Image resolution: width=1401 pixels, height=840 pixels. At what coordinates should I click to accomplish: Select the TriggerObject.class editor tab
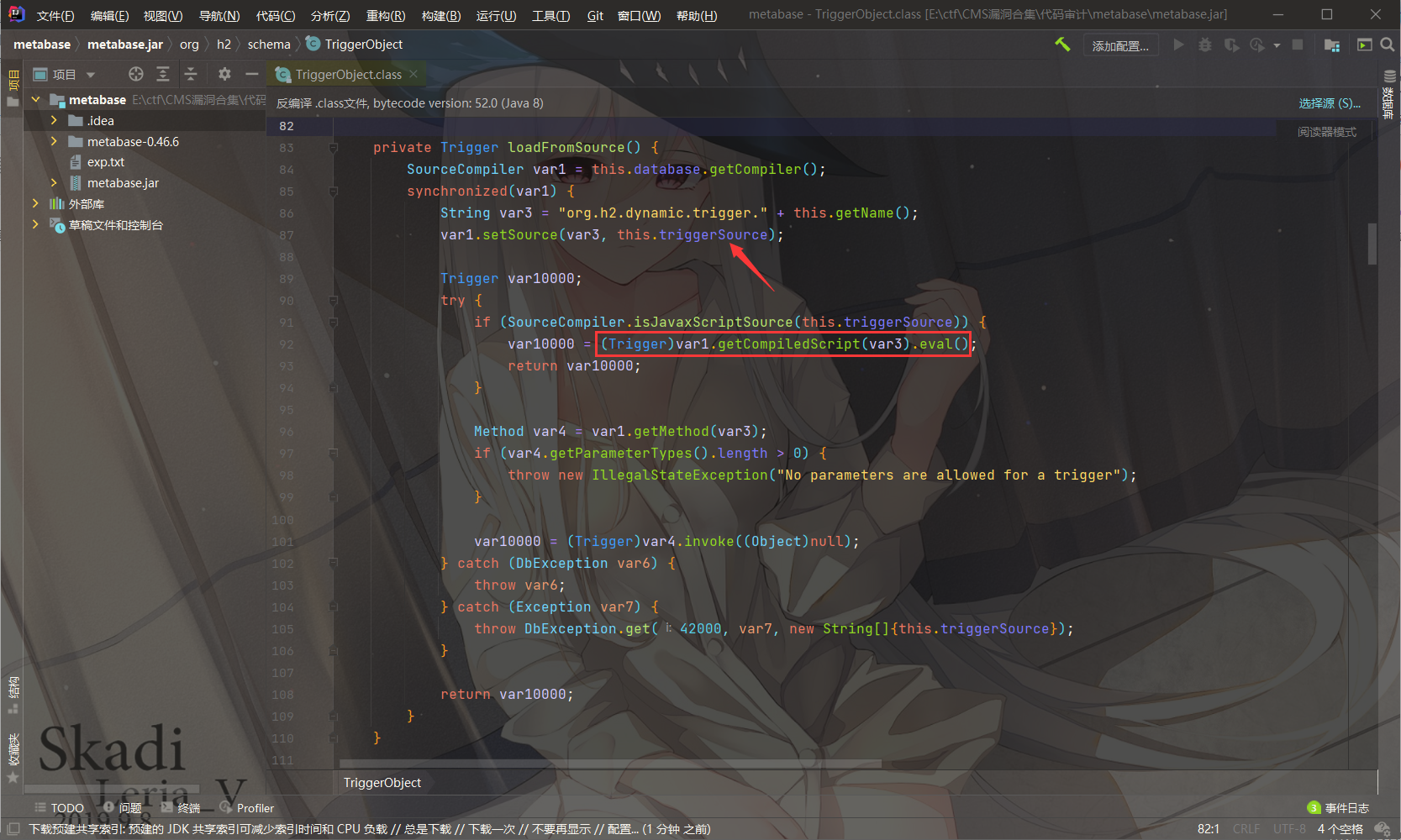point(348,75)
